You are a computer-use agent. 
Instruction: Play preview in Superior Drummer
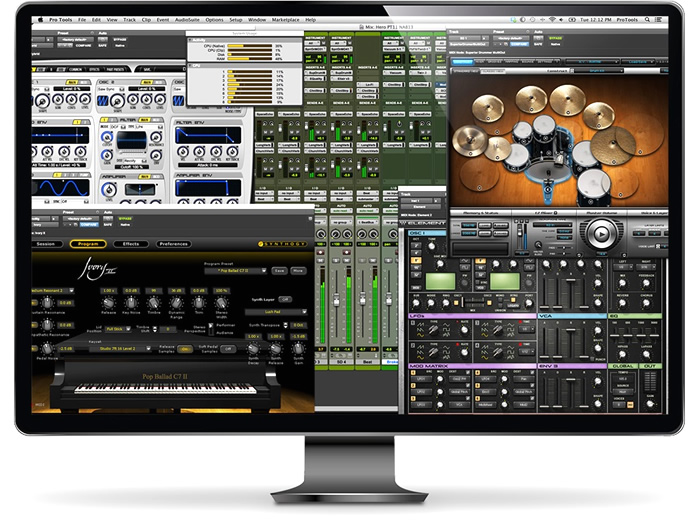click(601, 234)
